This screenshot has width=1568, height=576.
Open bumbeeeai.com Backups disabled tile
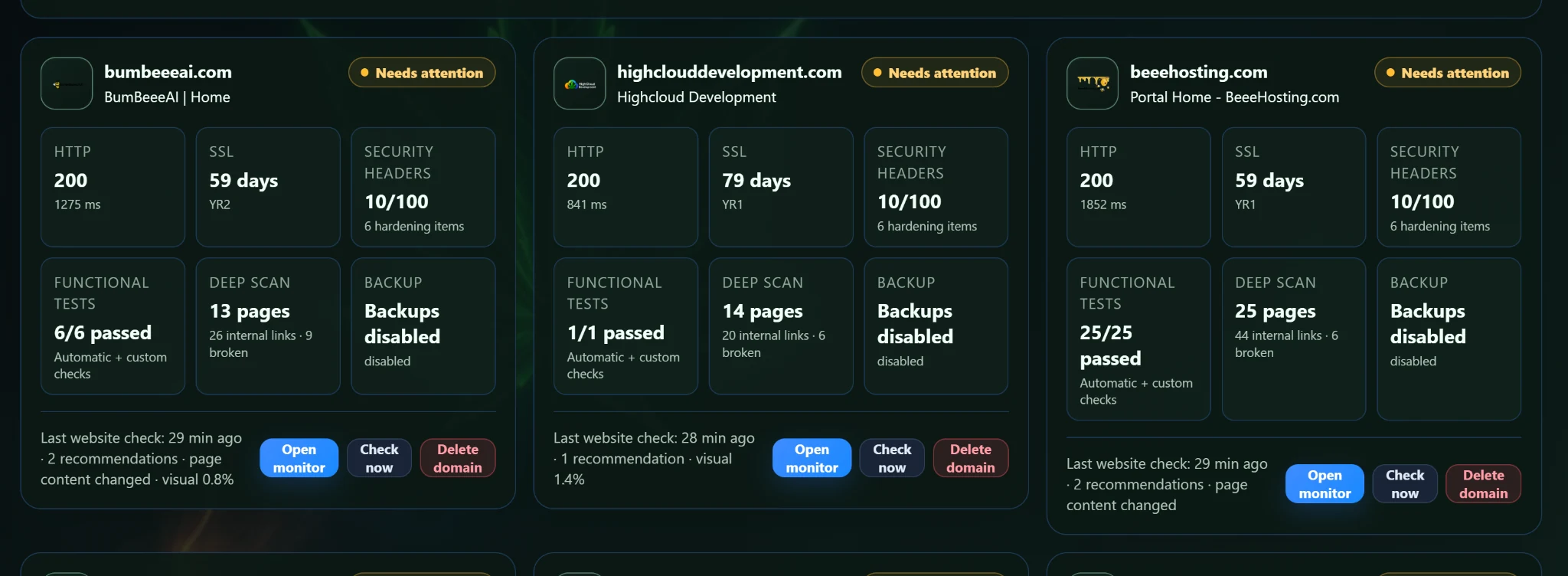423,326
